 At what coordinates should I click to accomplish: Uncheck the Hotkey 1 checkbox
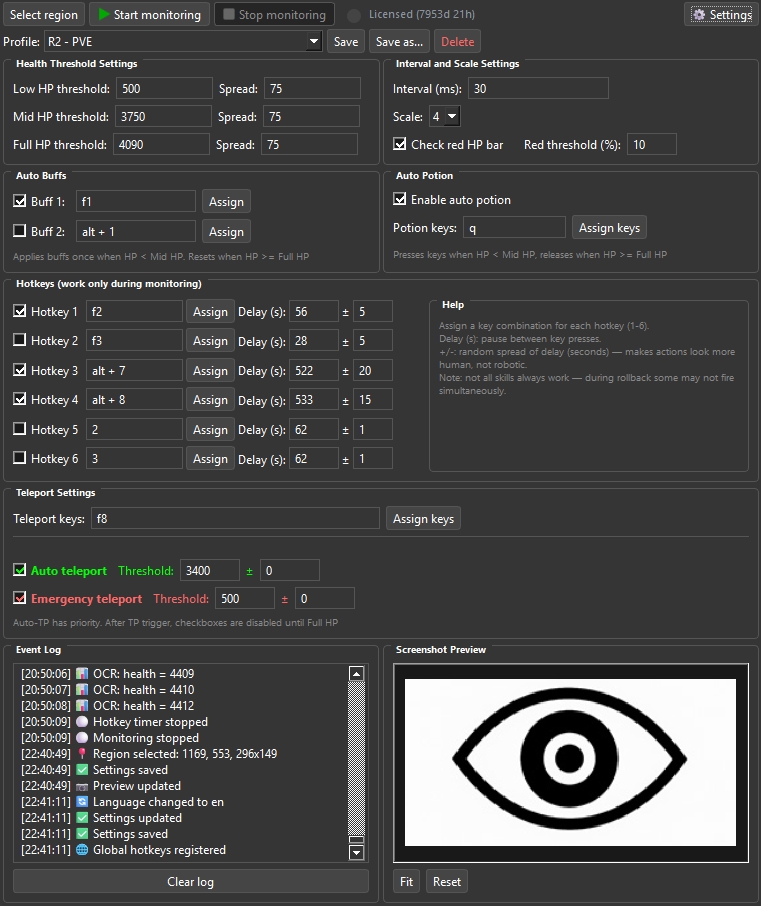pyautogui.click(x=20, y=311)
